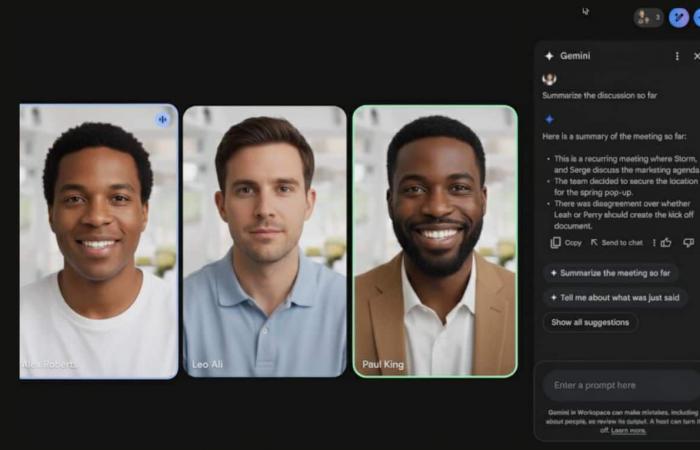This screenshot has height=450, width=700.
Task: Click the Gemini sparkle logo in header
Action: pos(549,56)
